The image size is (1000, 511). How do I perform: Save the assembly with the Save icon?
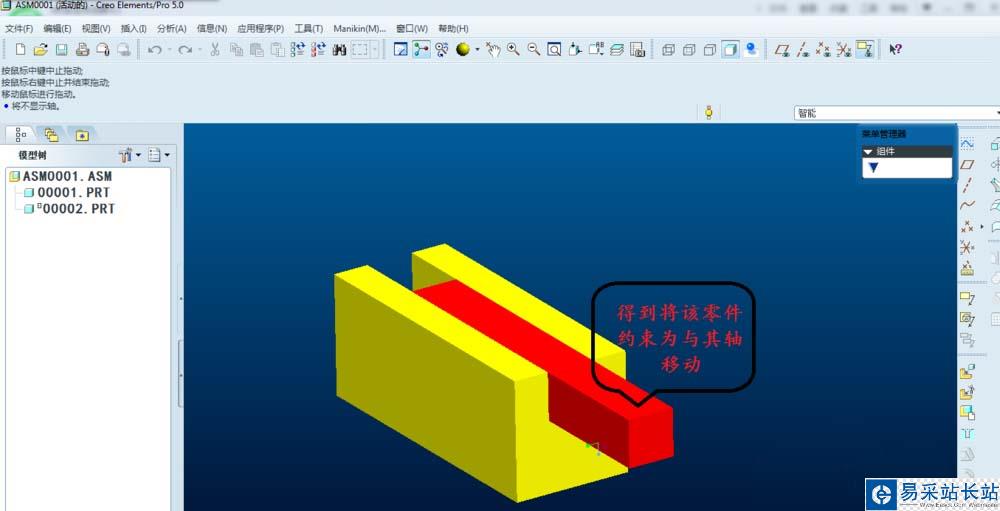pyautogui.click(x=61, y=49)
